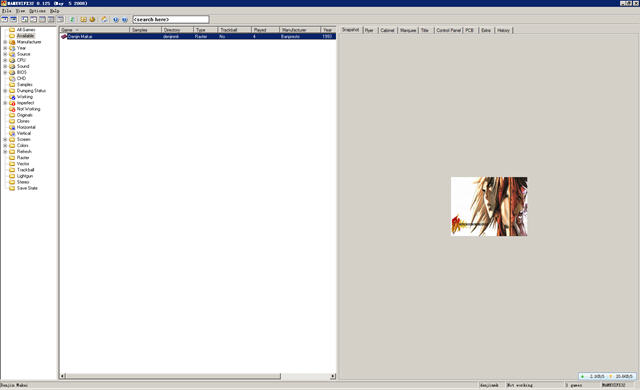Select the Working folder with blue badge
The image size is (640, 390).
12,97
